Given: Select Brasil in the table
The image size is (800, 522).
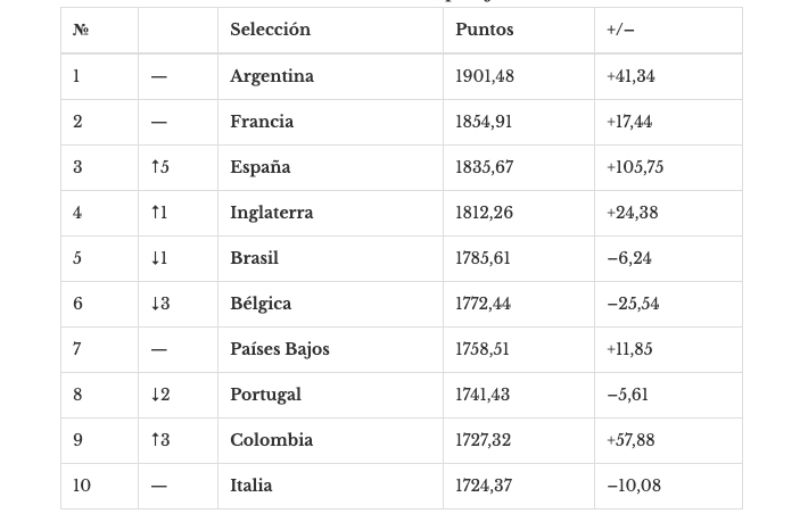Looking at the screenshot, I should (254, 258).
